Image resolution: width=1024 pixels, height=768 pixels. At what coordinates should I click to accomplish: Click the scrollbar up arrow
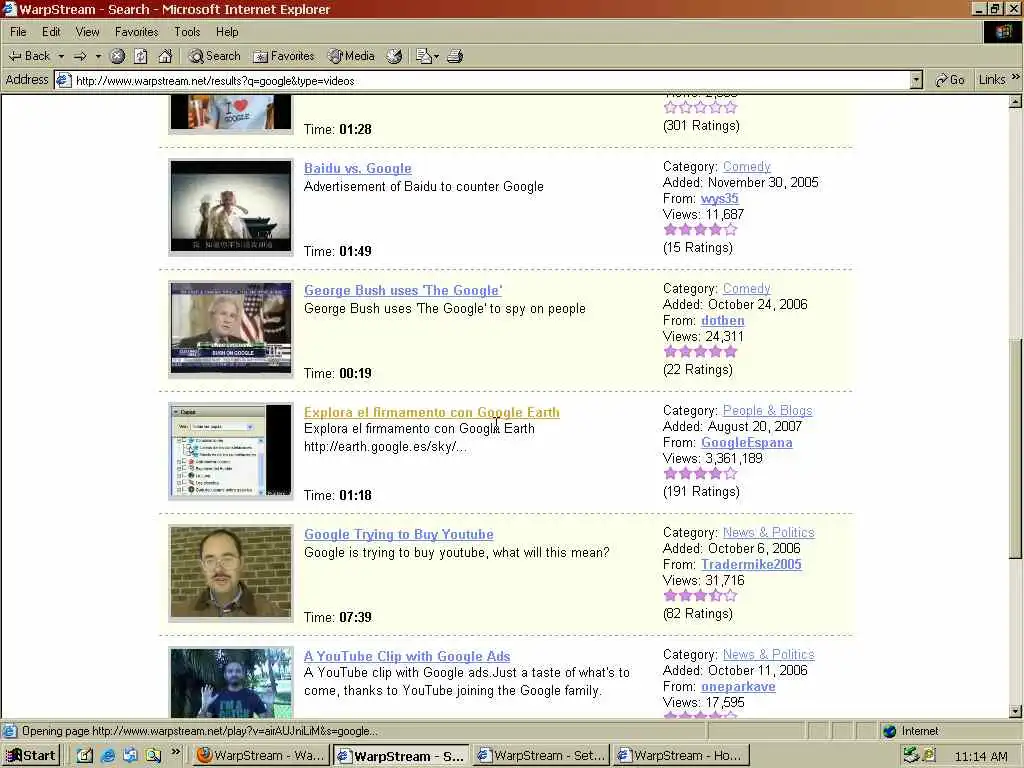1015,102
